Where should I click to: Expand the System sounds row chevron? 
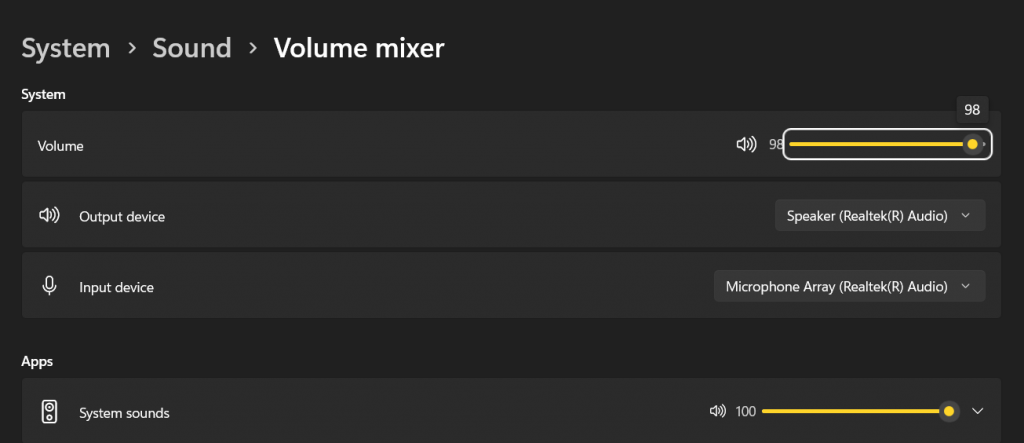point(978,411)
